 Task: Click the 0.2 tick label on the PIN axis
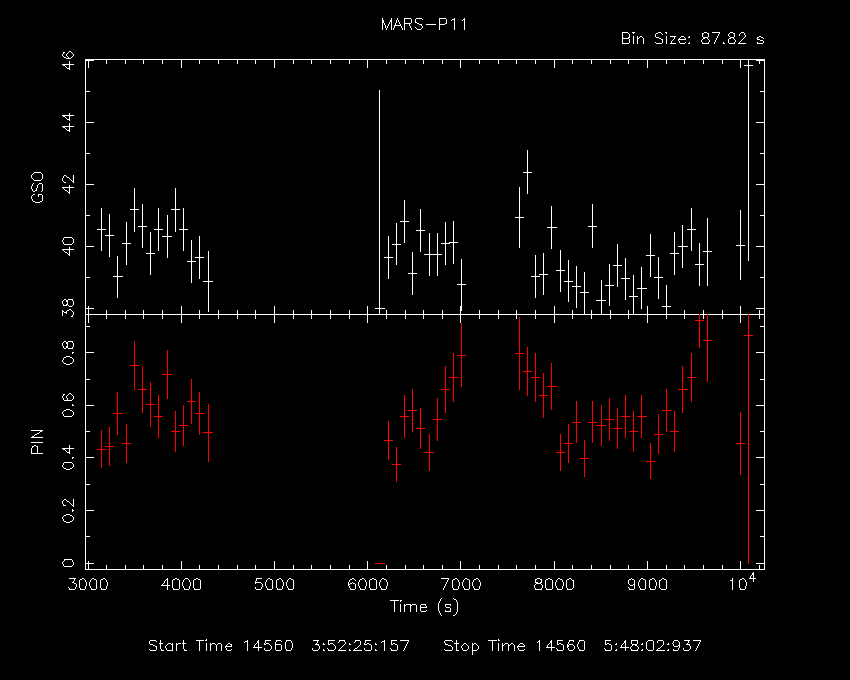[68, 510]
